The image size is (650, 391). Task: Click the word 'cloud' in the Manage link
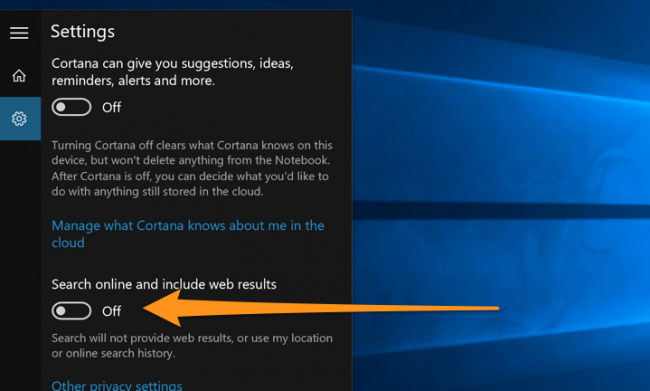coord(68,243)
